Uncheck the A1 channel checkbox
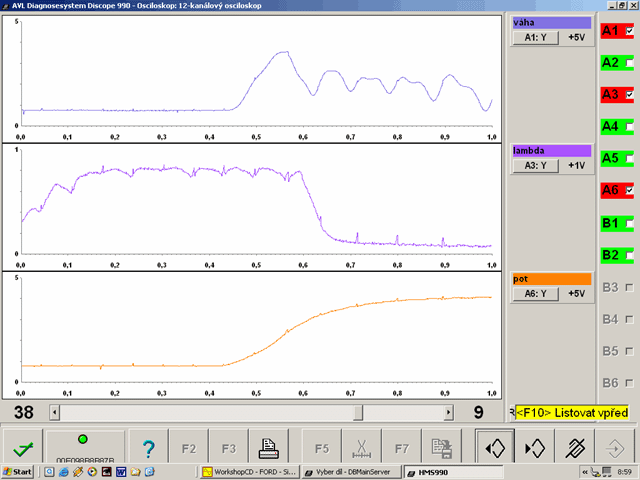Image resolution: width=640 pixels, height=480 pixels. pos(629,31)
